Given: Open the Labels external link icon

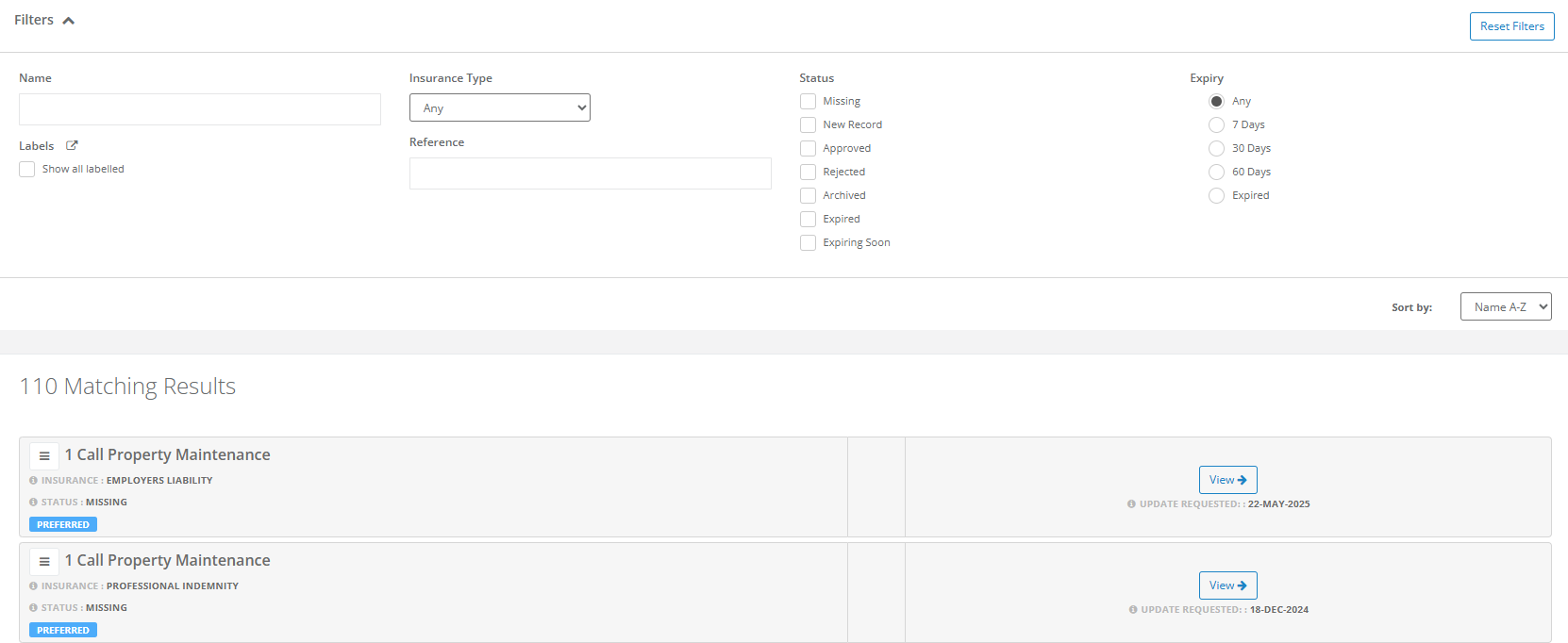Looking at the screenshot, I should coord(72,145).
